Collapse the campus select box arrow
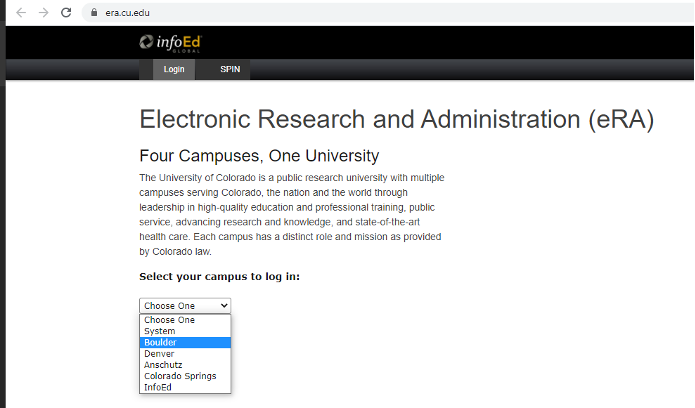 (223, 305)
